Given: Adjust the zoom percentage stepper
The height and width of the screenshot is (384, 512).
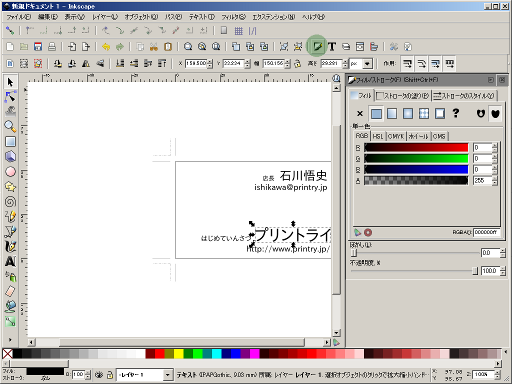Looking at the screenshot, I should click(497, 375).
